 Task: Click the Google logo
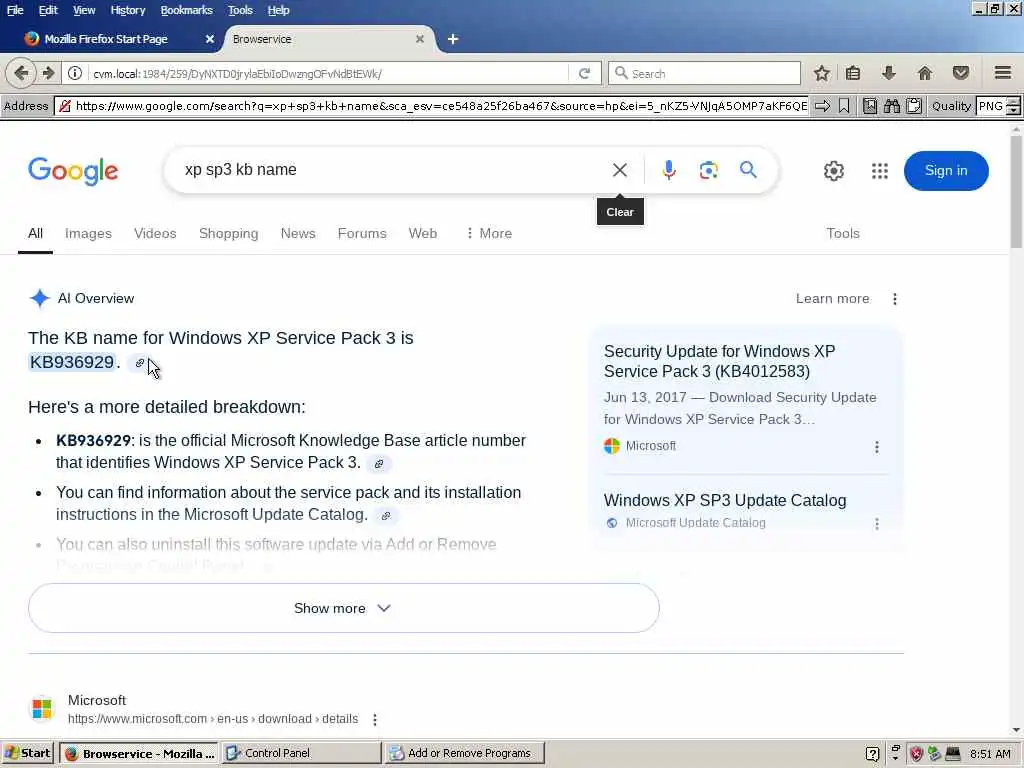tap(73, 171)
